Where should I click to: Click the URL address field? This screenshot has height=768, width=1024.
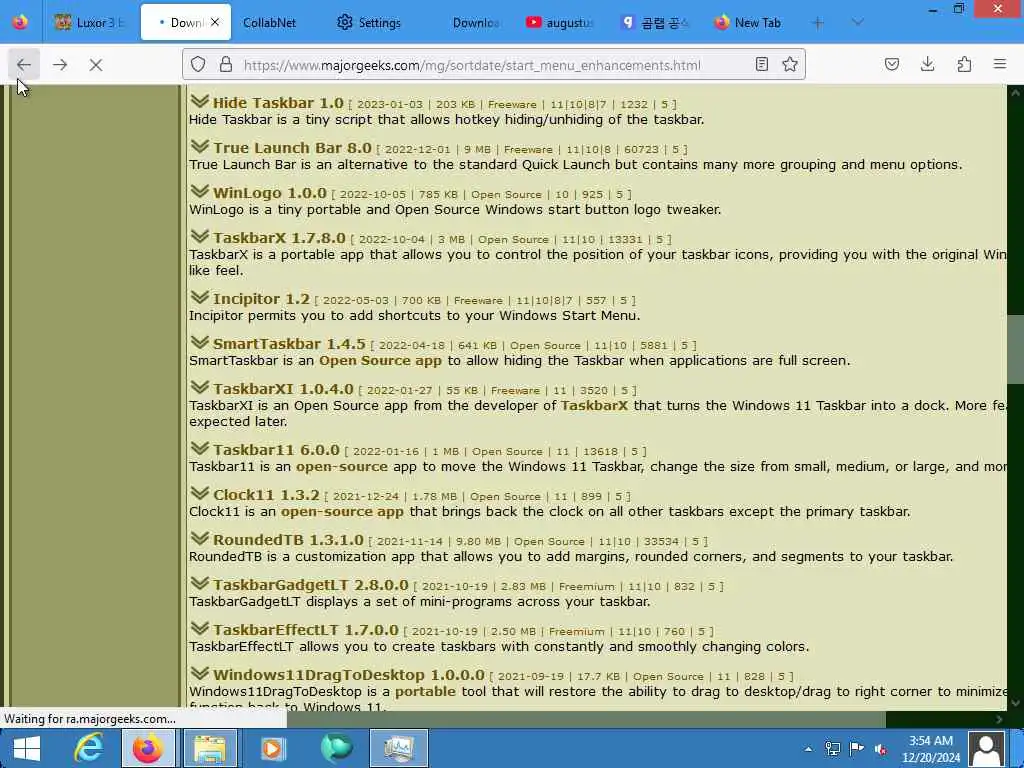coord(472,65)
